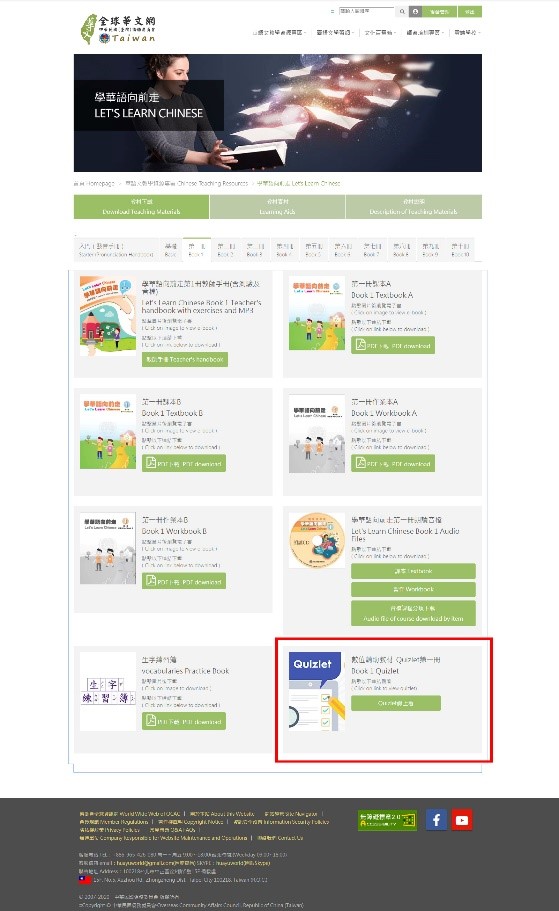Click the search input field
Screen dimensions: 559x911
click(366, 11)
